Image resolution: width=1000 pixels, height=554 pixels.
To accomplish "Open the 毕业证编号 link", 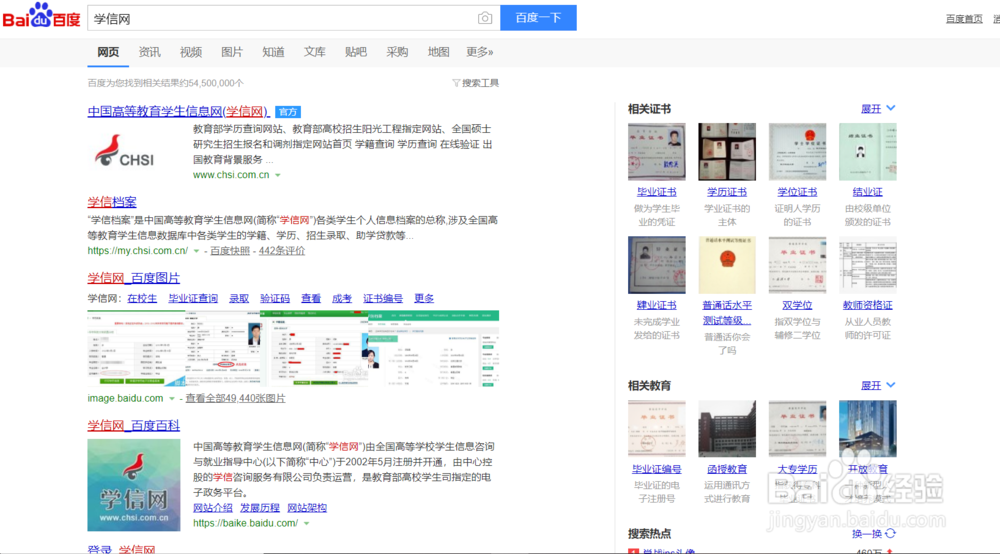I will click(x=657, y=469).
